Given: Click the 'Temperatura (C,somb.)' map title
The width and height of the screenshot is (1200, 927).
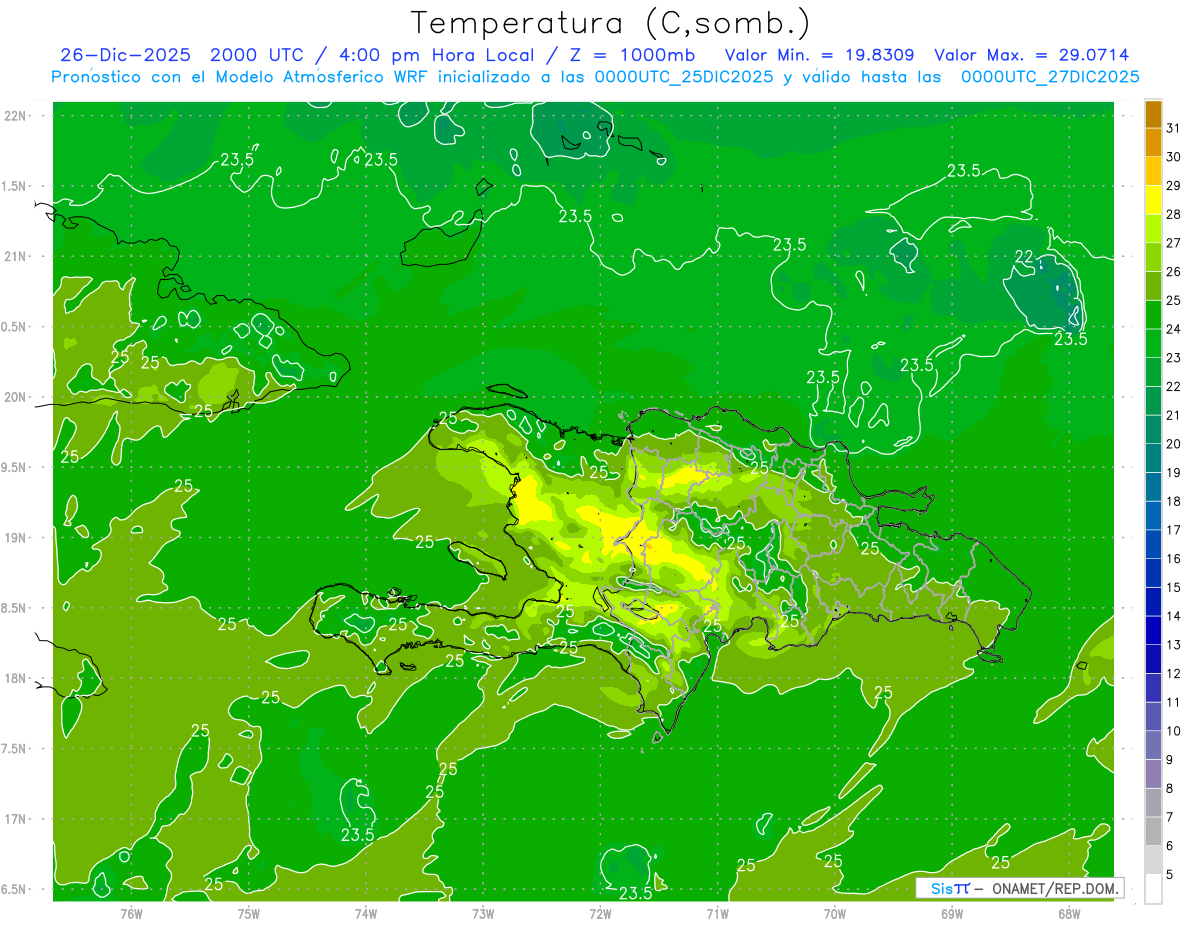Looking at the screenshot, I should tap(611, 23).
